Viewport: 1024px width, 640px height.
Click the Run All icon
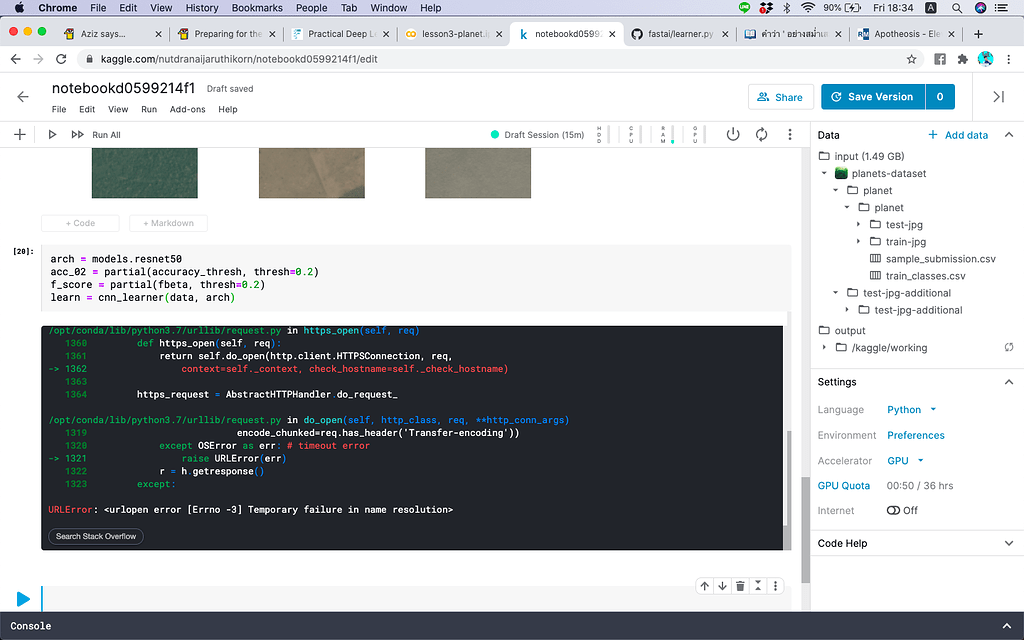[x=78, y=134]
